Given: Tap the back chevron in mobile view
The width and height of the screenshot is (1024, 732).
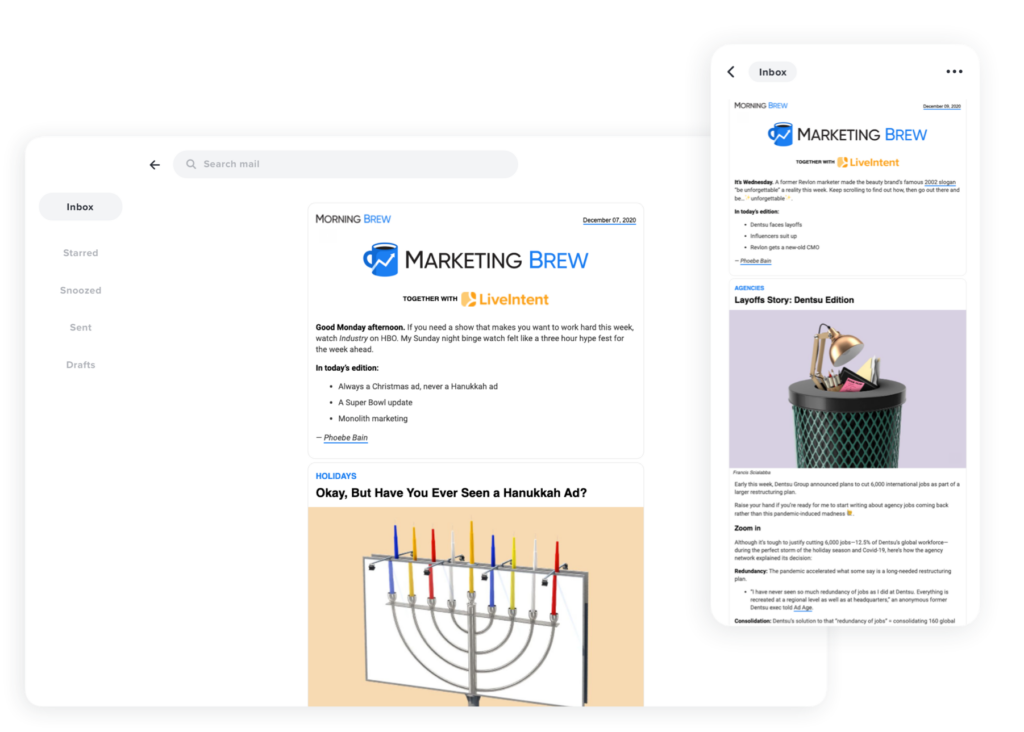Looking at the screenshot, I should click(x=731, y=72).
